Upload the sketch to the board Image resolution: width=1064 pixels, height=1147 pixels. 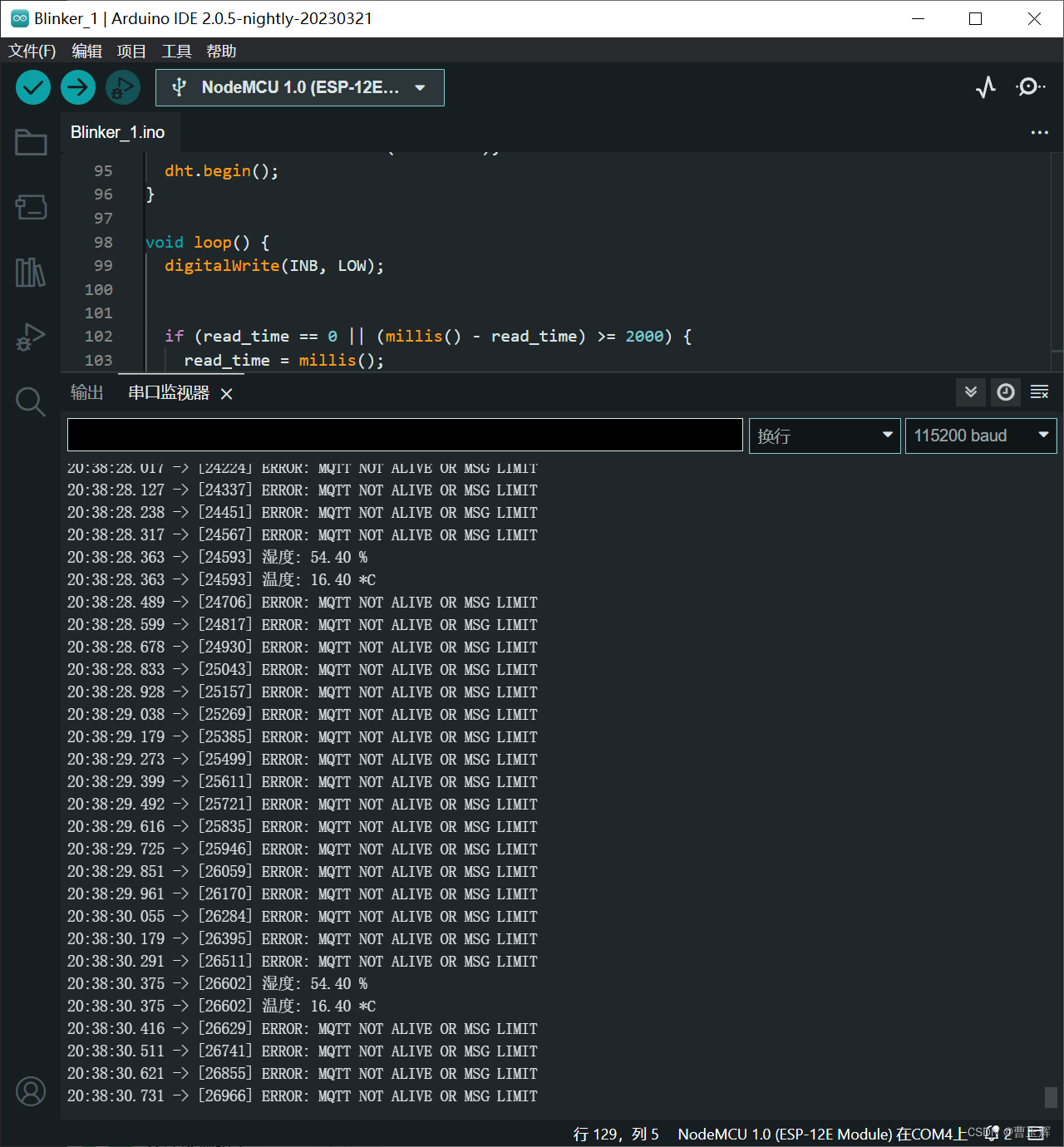coord(77,86)
